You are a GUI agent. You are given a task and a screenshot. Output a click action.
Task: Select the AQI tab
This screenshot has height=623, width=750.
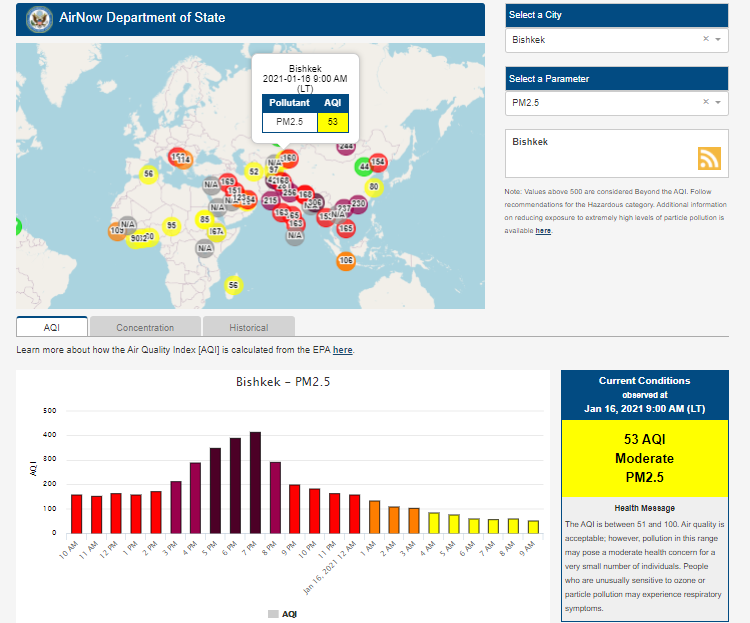click(52, 327)
